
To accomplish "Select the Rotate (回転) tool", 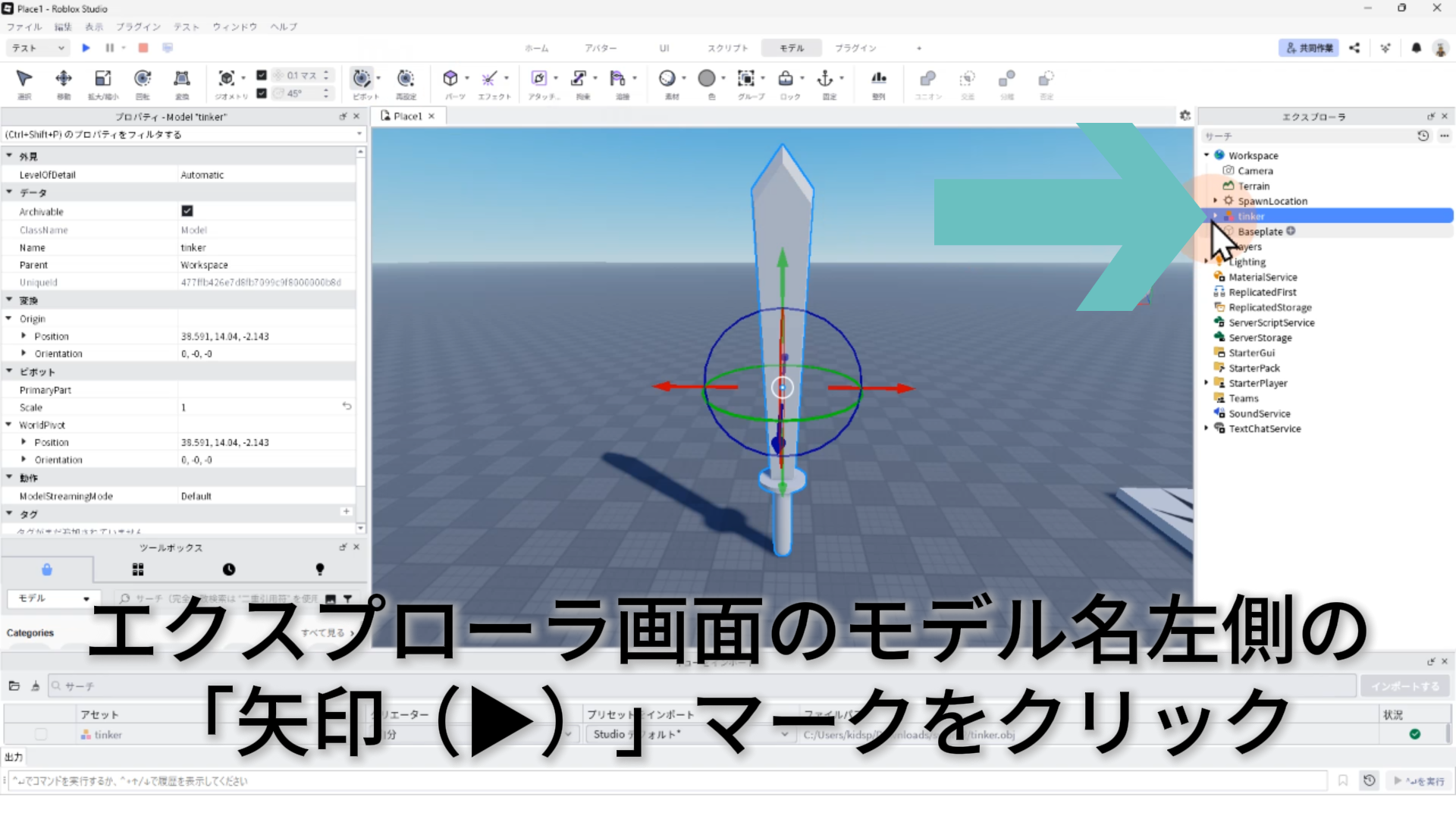I will [x=143, y=79].
